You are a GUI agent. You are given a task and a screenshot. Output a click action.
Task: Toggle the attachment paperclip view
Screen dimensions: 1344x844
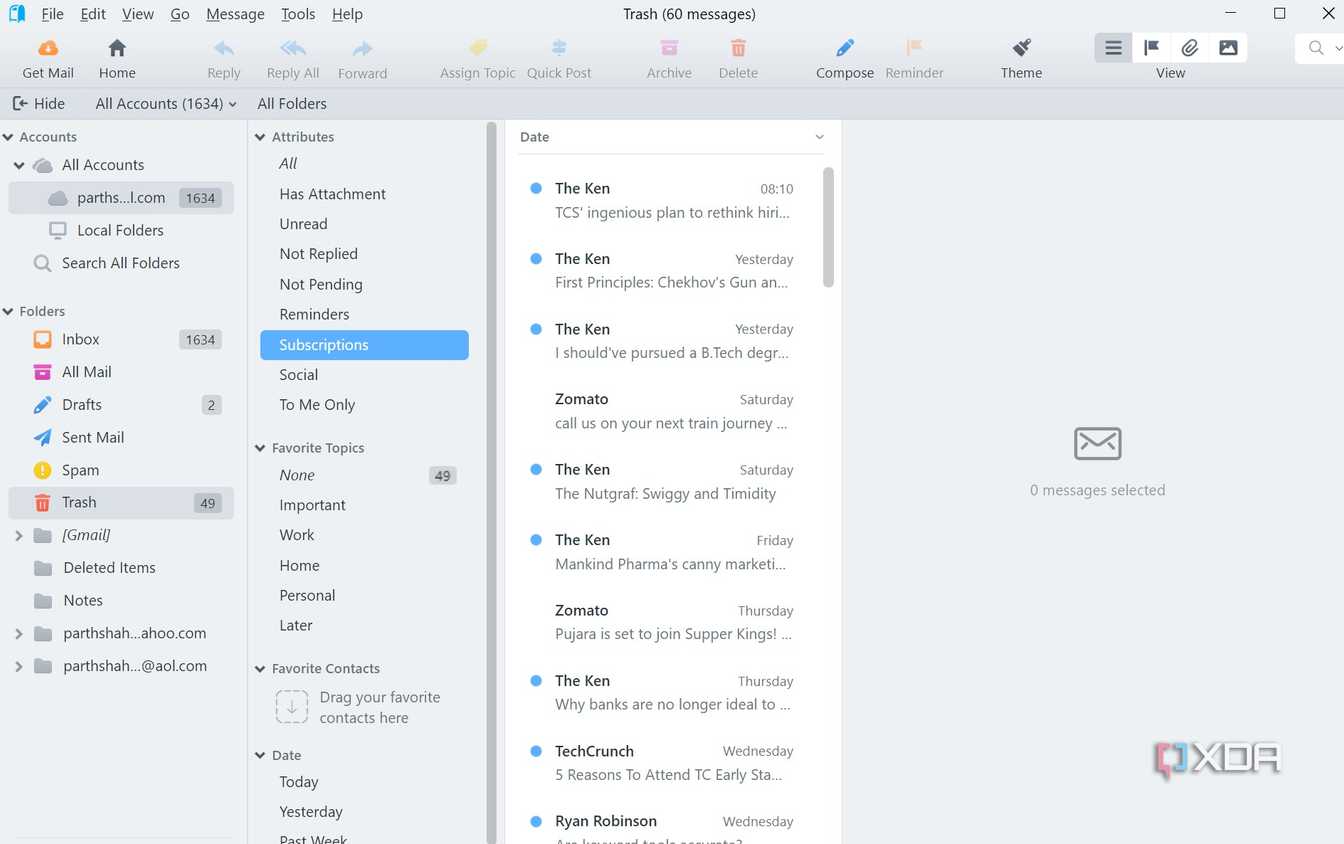point(1189,48)
